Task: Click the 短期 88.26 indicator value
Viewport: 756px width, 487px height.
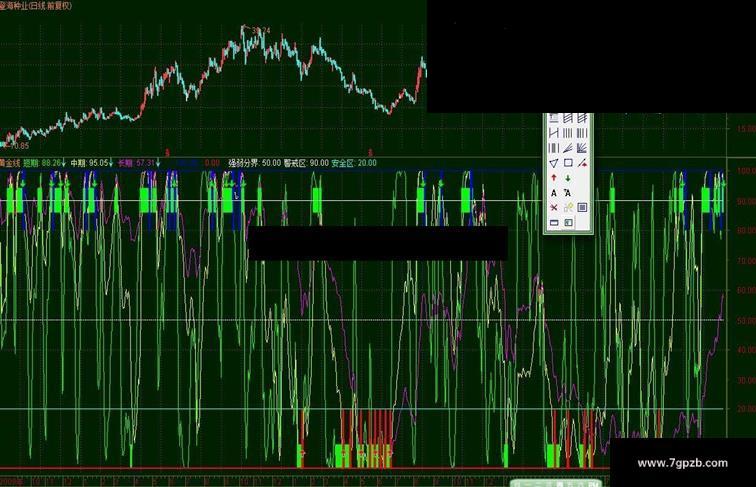Action: (x=44, y=163)
